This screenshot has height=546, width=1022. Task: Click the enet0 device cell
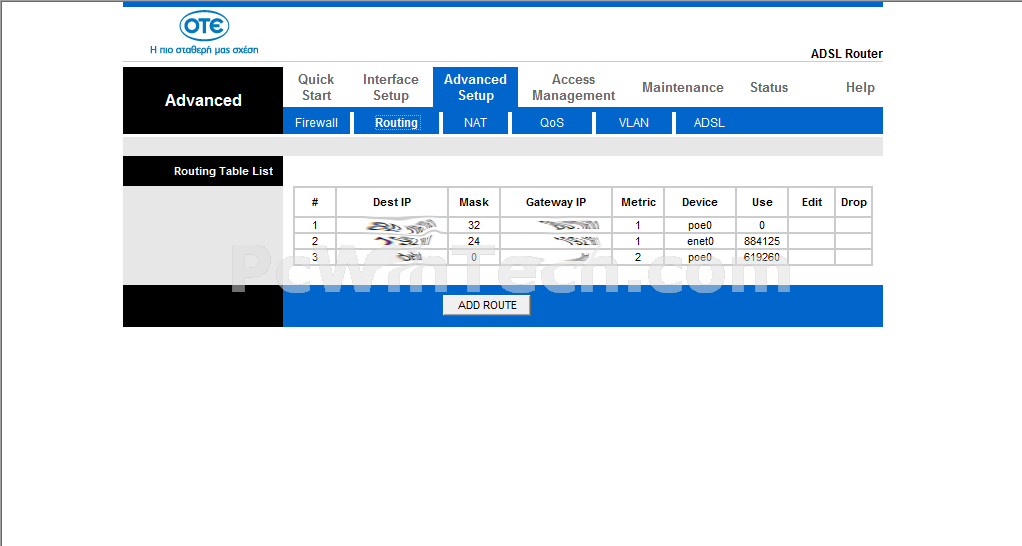[700, 241]
